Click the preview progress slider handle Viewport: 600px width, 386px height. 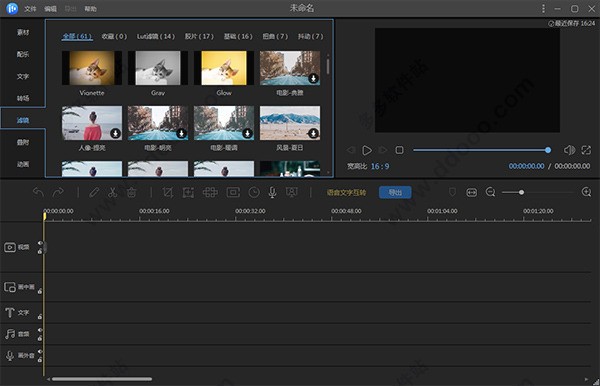548,150
